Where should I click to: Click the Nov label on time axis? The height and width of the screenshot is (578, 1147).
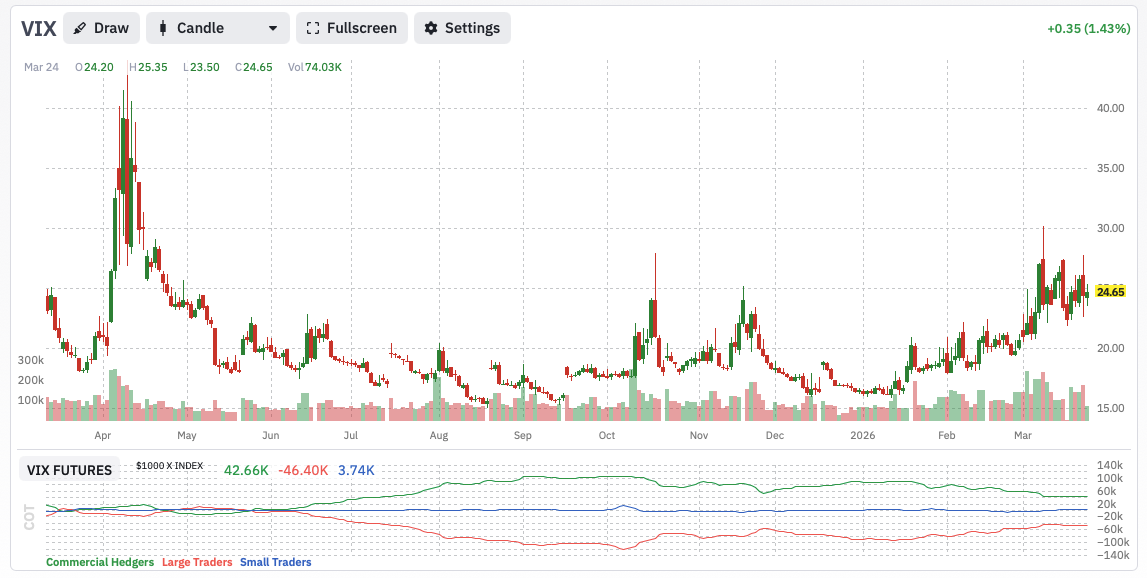point(699,435)
